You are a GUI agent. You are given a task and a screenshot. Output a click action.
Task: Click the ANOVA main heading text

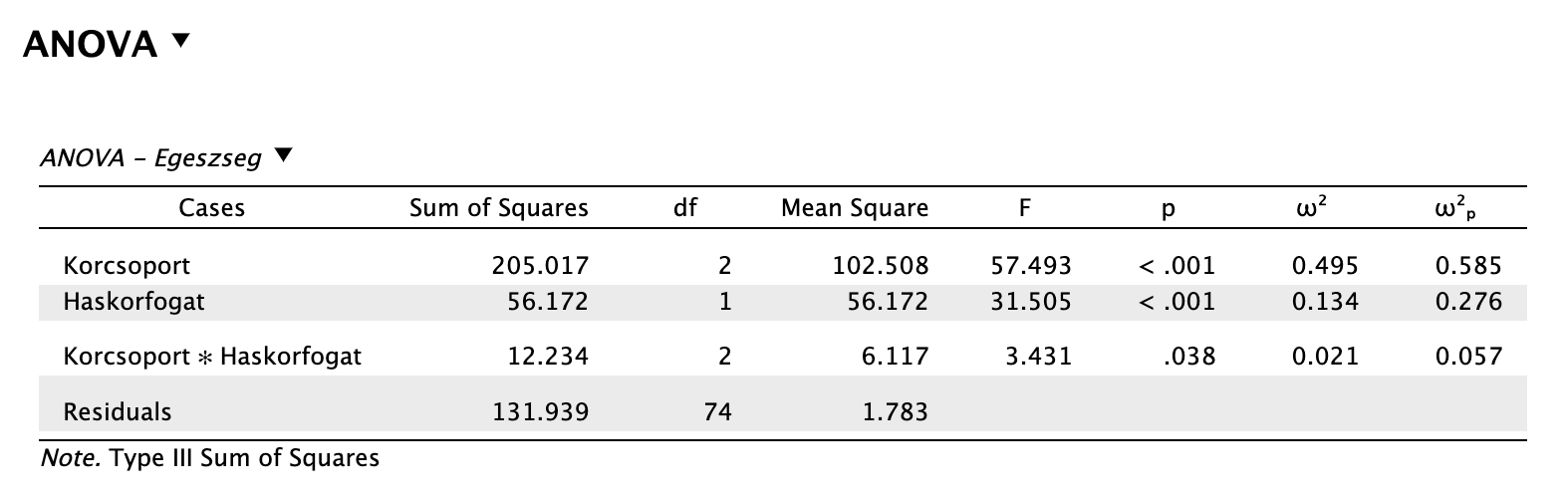[x=90, y=45]
